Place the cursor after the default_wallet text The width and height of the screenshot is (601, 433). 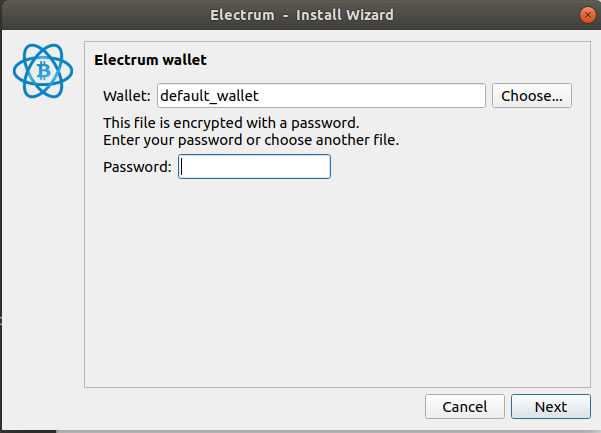[x=260, y=96]
